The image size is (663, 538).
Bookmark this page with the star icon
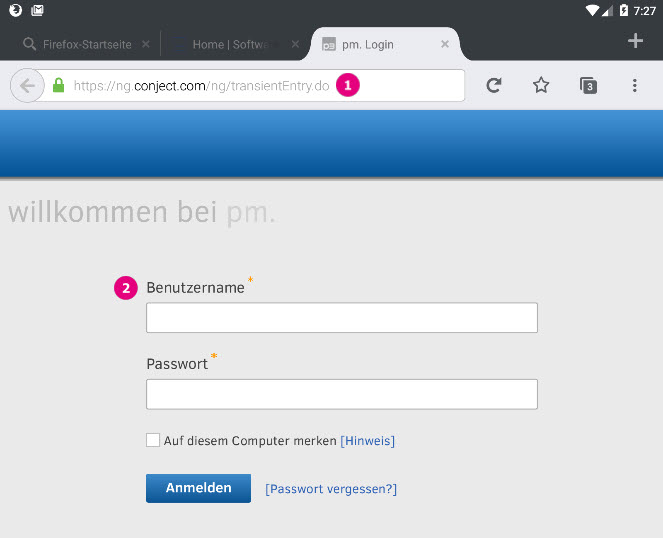[541, 86]
